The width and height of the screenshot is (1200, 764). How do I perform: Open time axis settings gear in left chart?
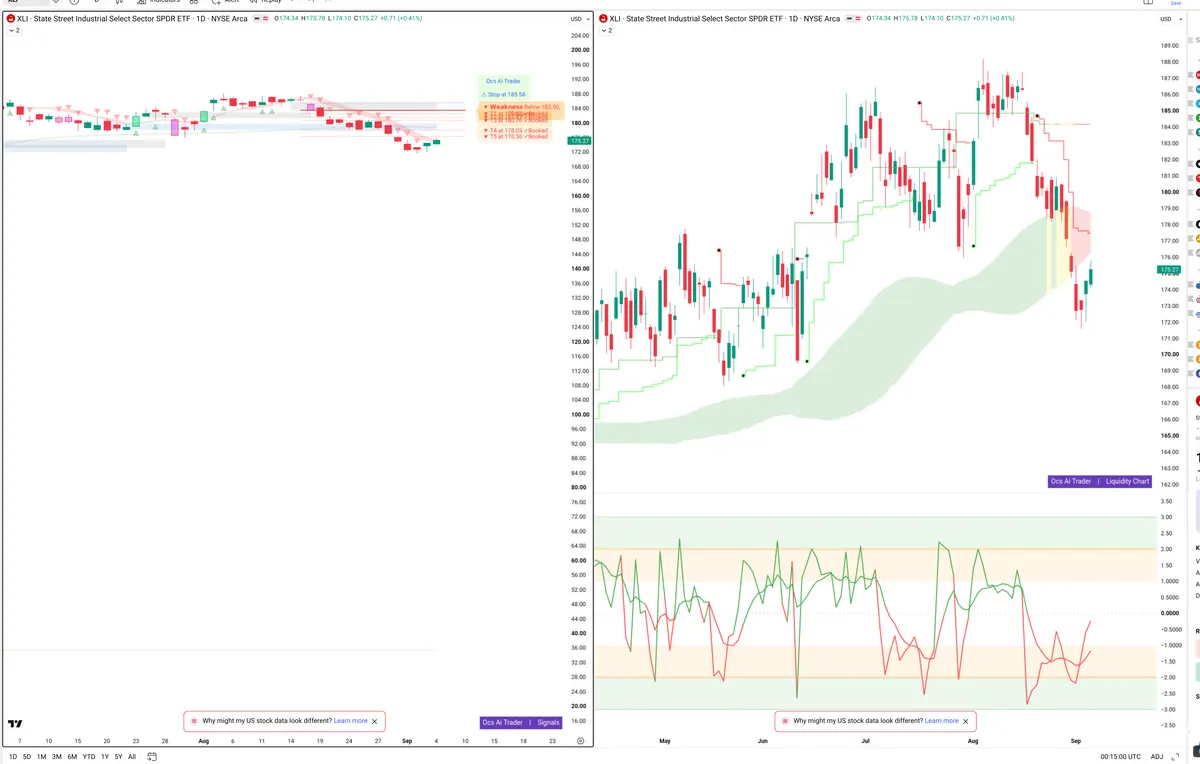tap(580, 741)
